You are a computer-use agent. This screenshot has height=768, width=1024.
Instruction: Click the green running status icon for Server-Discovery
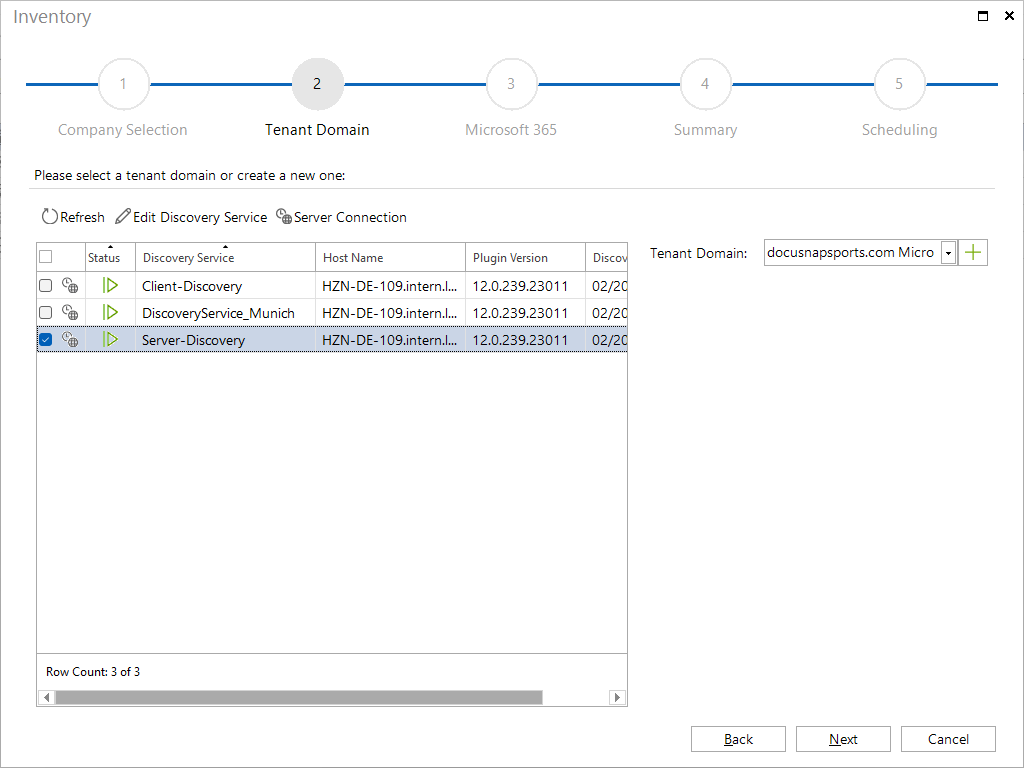(x=110, y=340)
